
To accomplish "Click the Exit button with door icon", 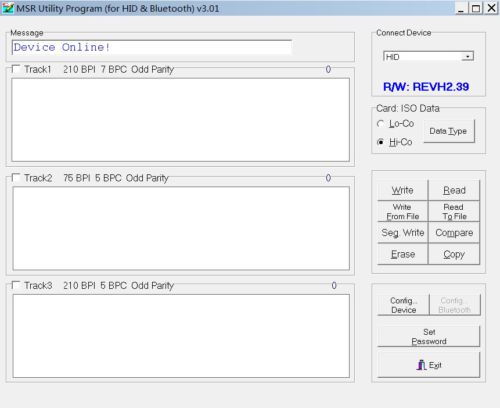I will point(429,365).
